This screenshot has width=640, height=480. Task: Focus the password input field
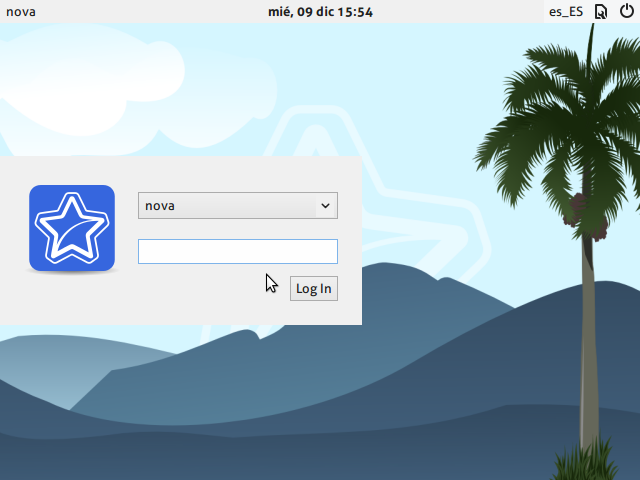coord(237,251)
